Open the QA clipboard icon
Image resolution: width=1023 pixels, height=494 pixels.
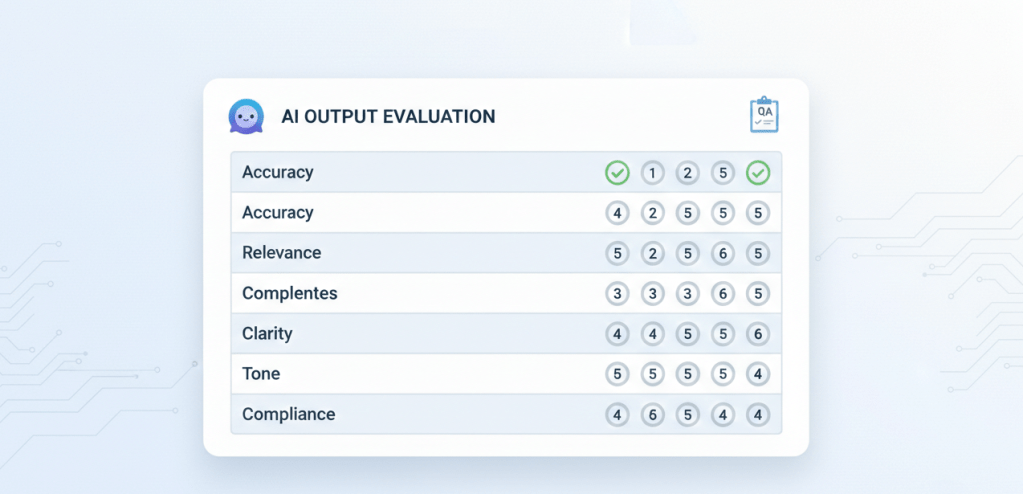point(764,115)
